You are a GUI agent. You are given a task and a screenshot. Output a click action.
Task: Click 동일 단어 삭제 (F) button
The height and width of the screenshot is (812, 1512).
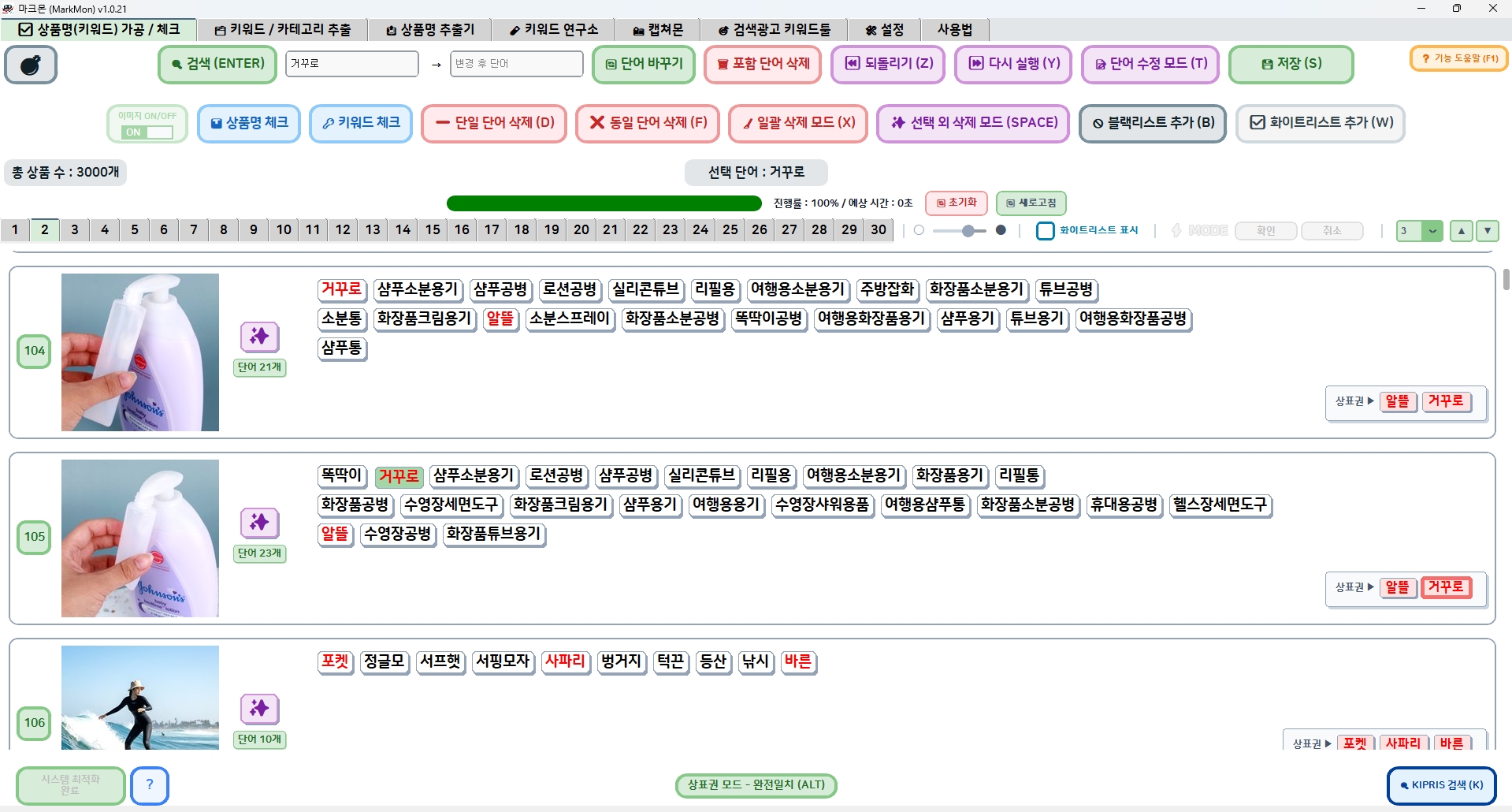[x=648, y=124]
